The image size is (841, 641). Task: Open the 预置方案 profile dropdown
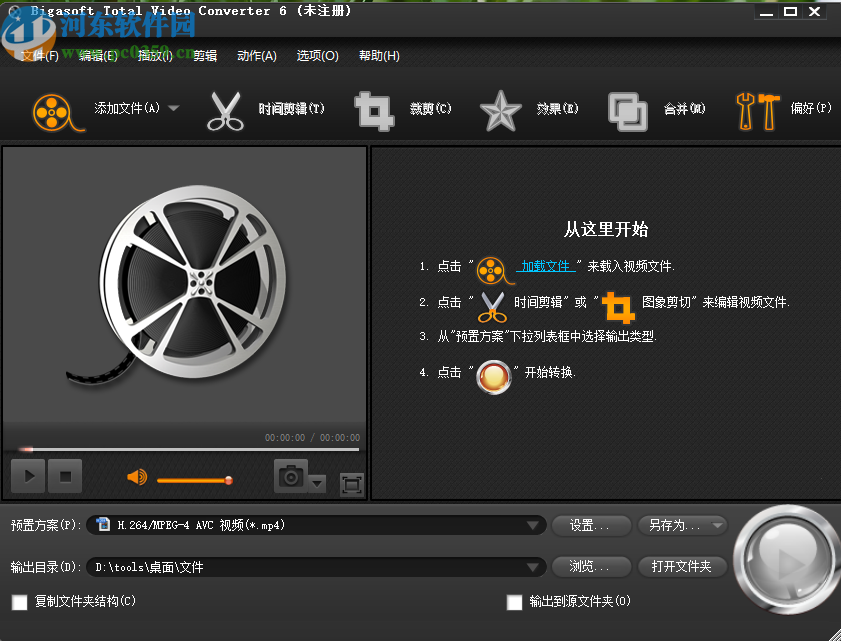coord(533,525)
